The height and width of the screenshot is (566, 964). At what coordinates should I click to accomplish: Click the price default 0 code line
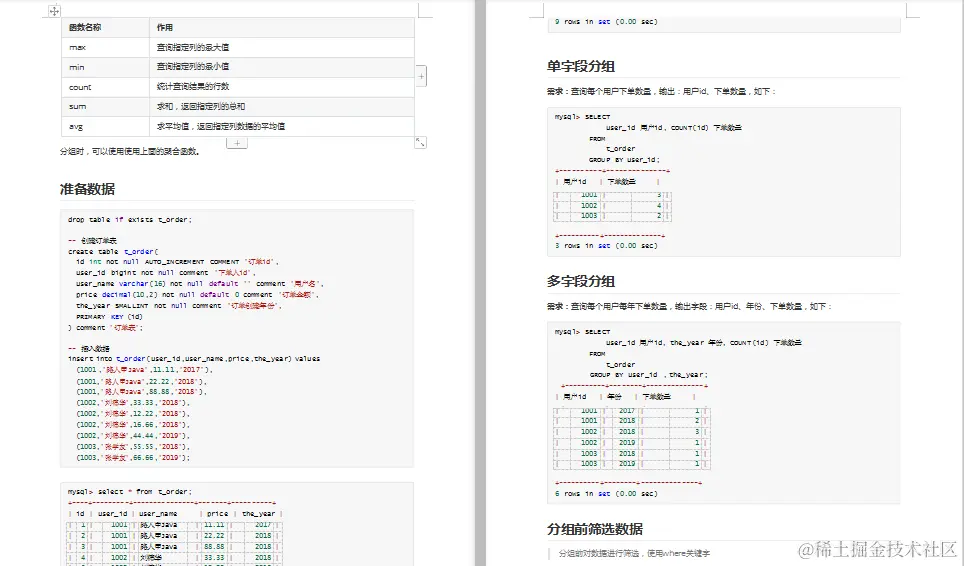pyautogui.click(x=198, y=295)
